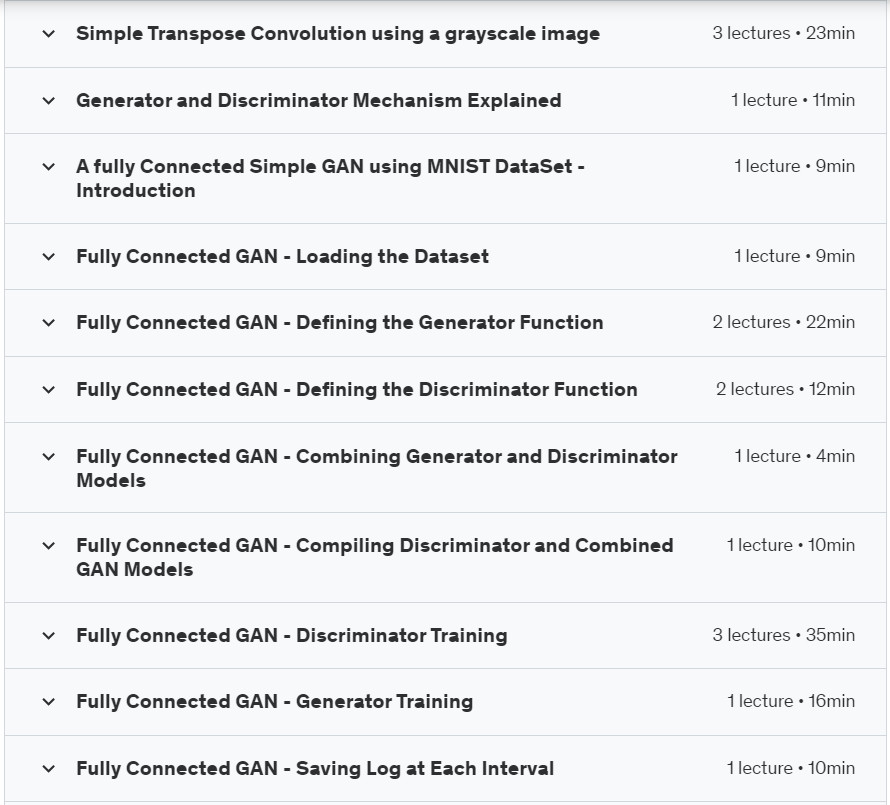Expand the Loading the Dataset chevron
Image resolution: width=890 pixels, height=805 pixels.
(x=49, y=257)
